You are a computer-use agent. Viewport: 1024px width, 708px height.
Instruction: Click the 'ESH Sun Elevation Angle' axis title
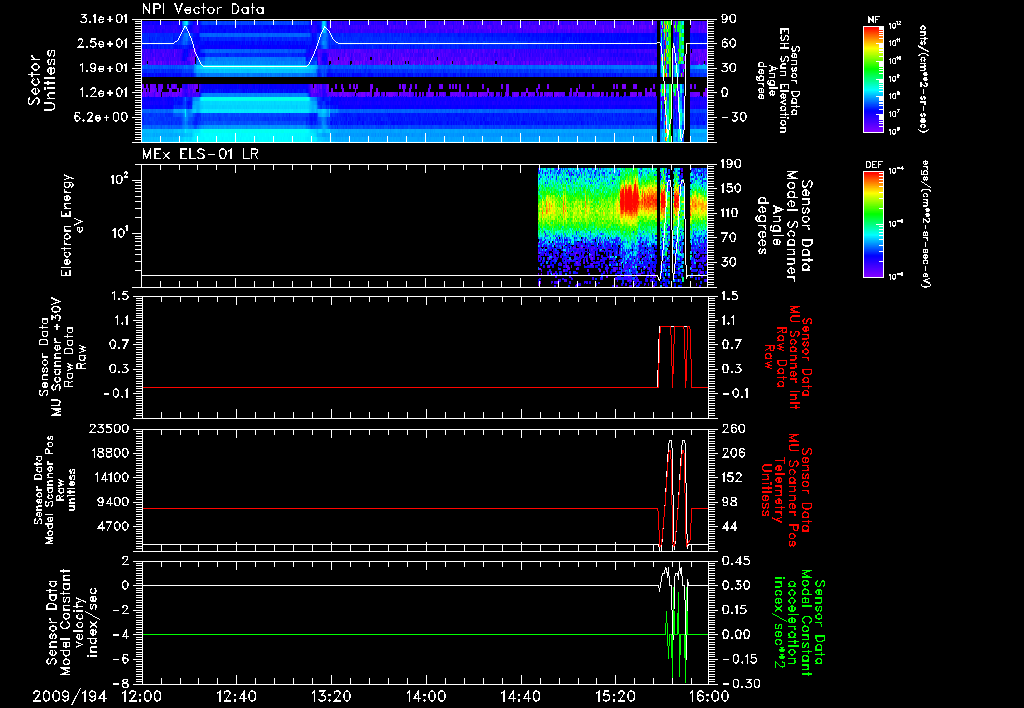click(777, 80)
